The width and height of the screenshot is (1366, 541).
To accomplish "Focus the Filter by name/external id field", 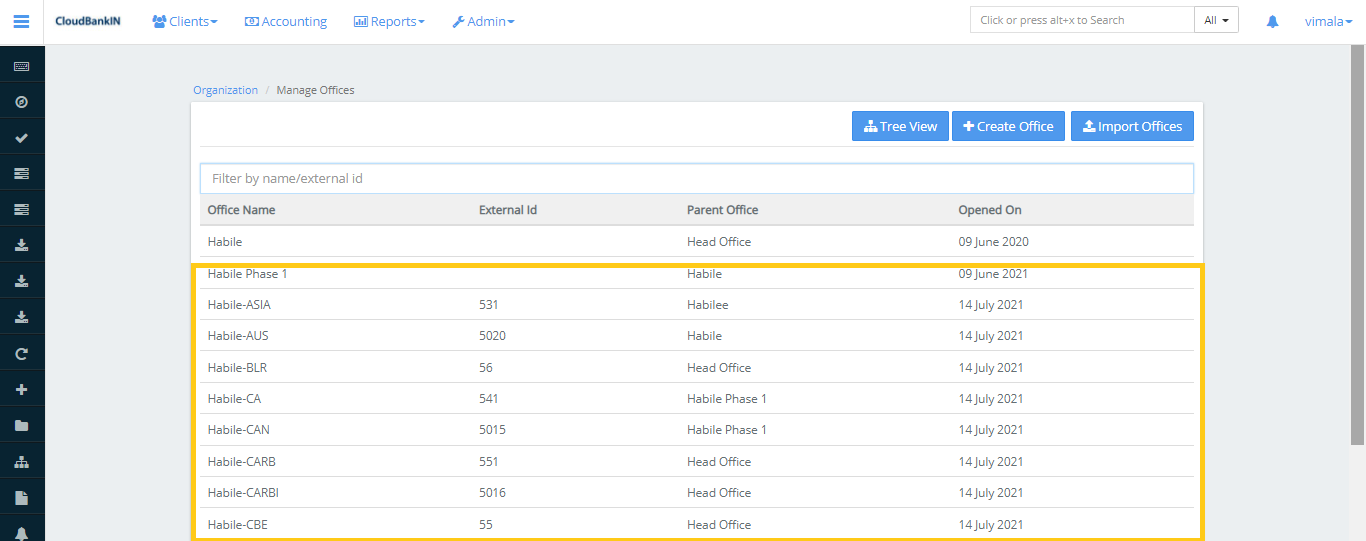I will [696, 178].
